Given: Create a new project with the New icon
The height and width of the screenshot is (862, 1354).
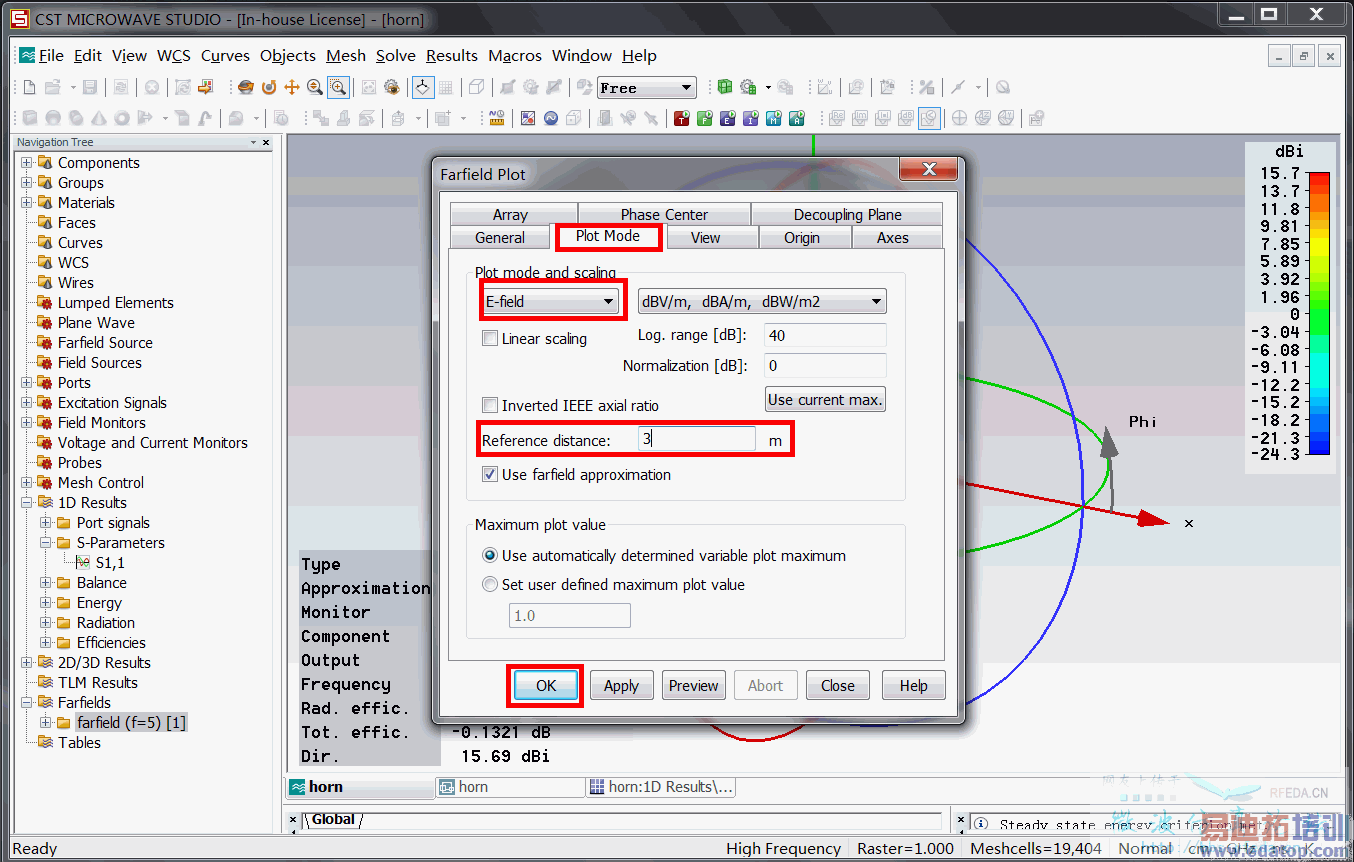Looking at the screenshot, I should tap(29, 87).
